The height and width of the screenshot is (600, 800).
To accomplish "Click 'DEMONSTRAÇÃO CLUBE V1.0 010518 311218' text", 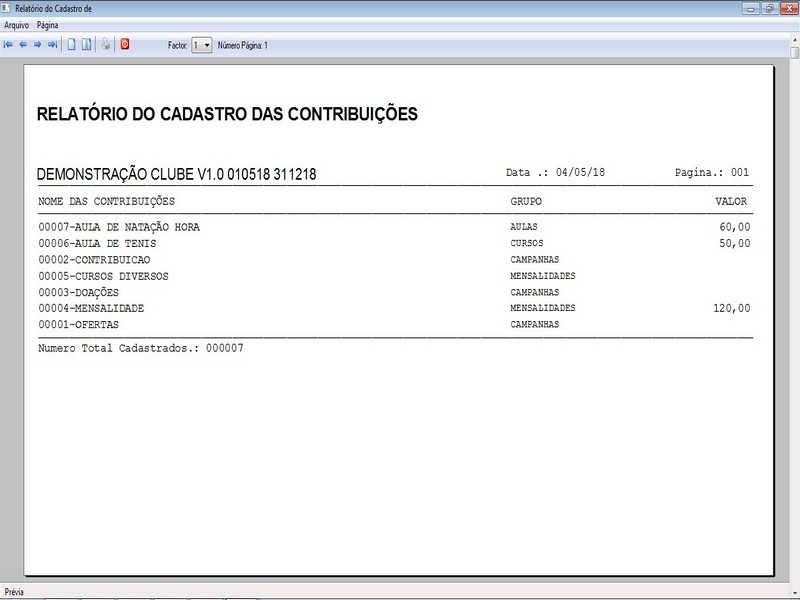I will pos(177,174).
